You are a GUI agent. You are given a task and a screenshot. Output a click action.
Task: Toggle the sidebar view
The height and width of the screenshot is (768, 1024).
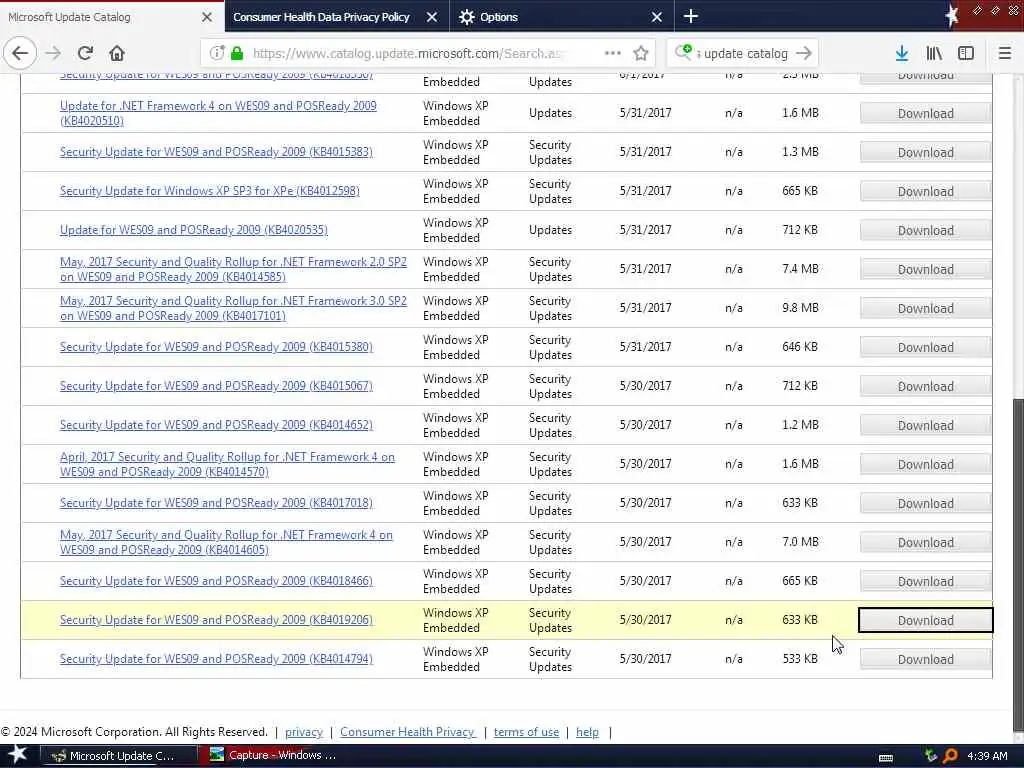966,53
